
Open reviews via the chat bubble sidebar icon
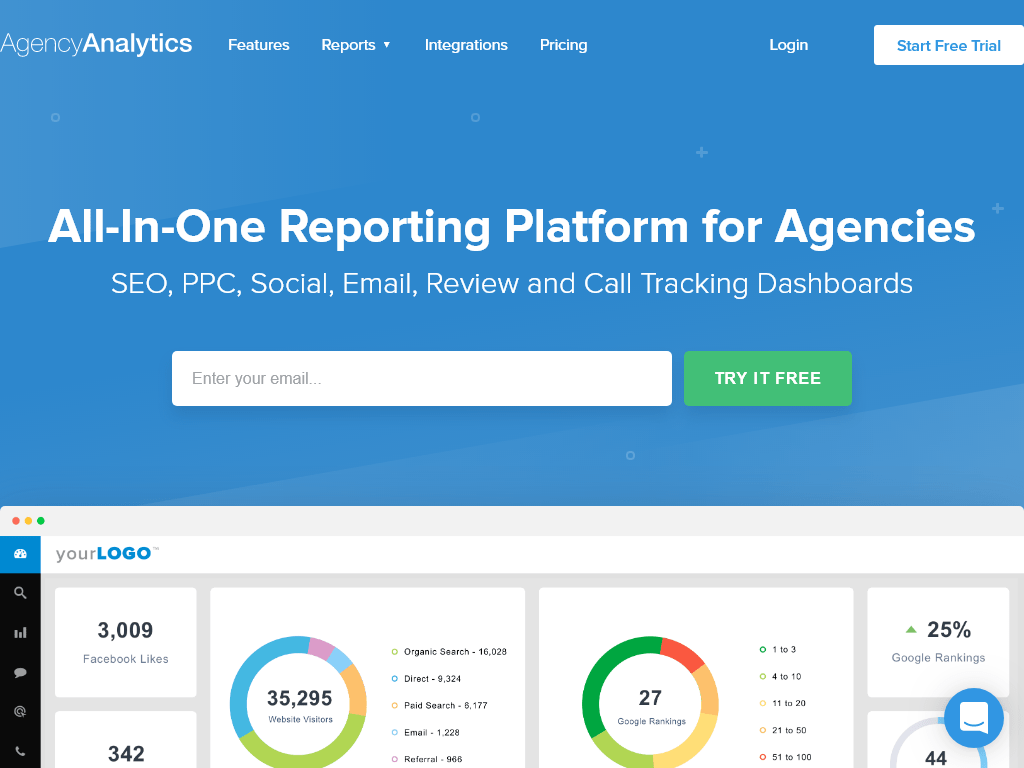tap(20, 672)
